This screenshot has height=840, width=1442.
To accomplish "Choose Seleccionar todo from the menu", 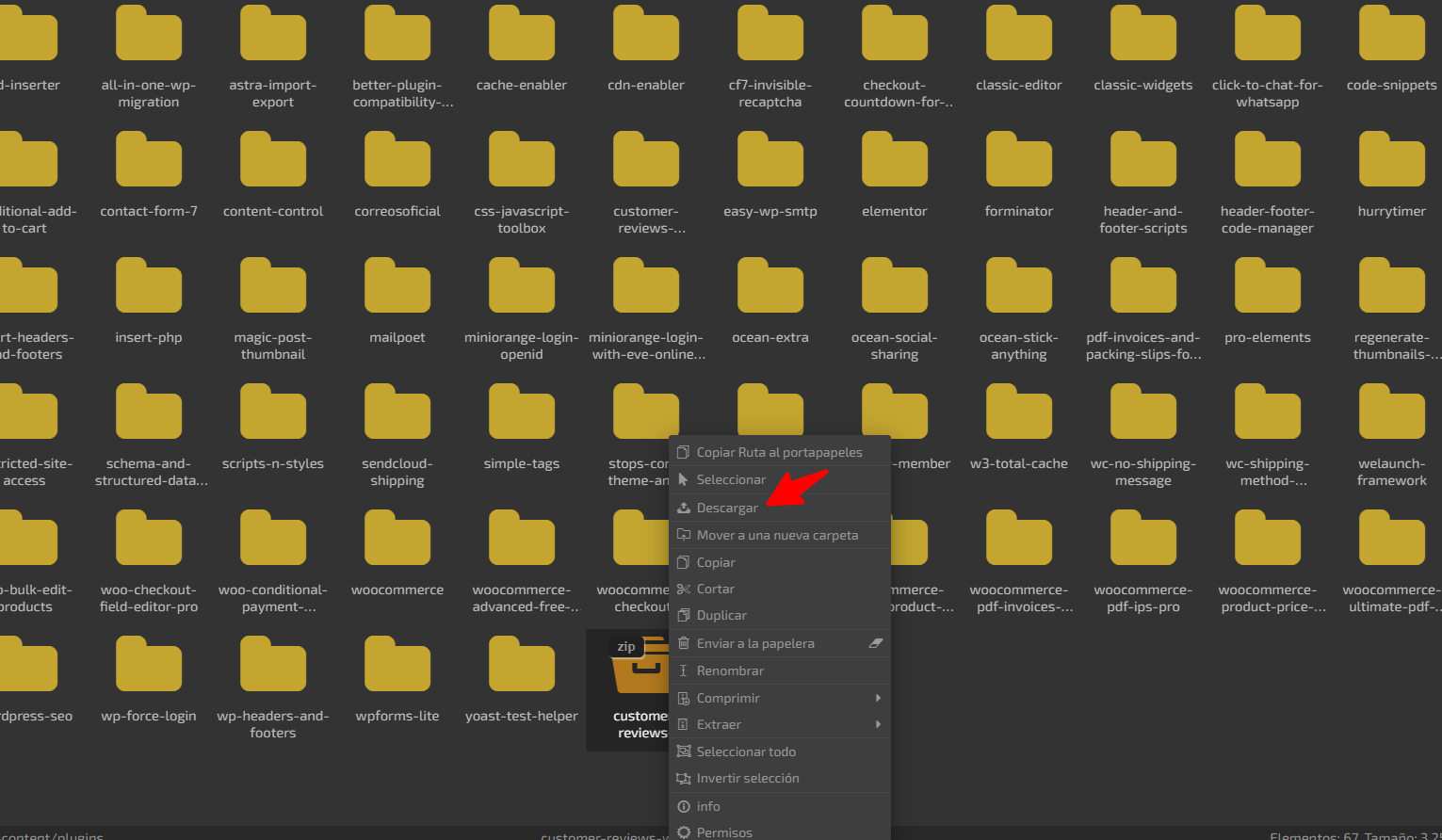I will tap(780, 751).
